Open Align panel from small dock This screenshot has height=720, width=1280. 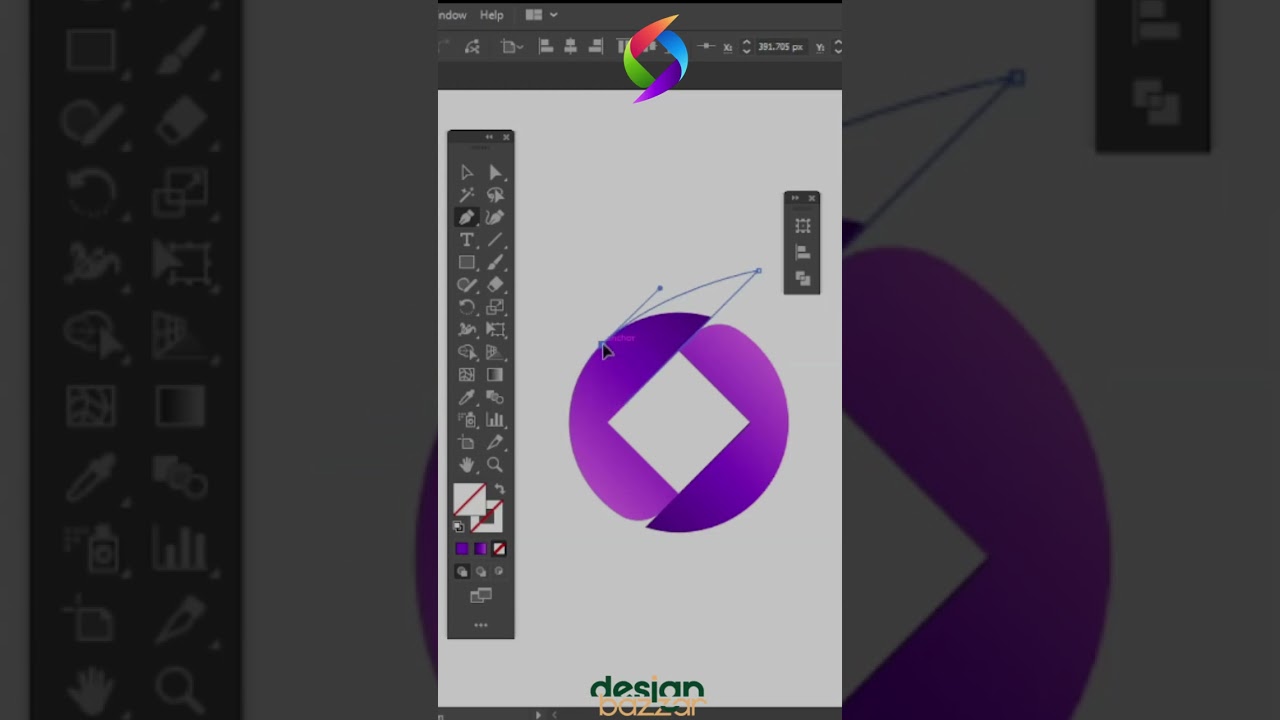coord(802,252)
